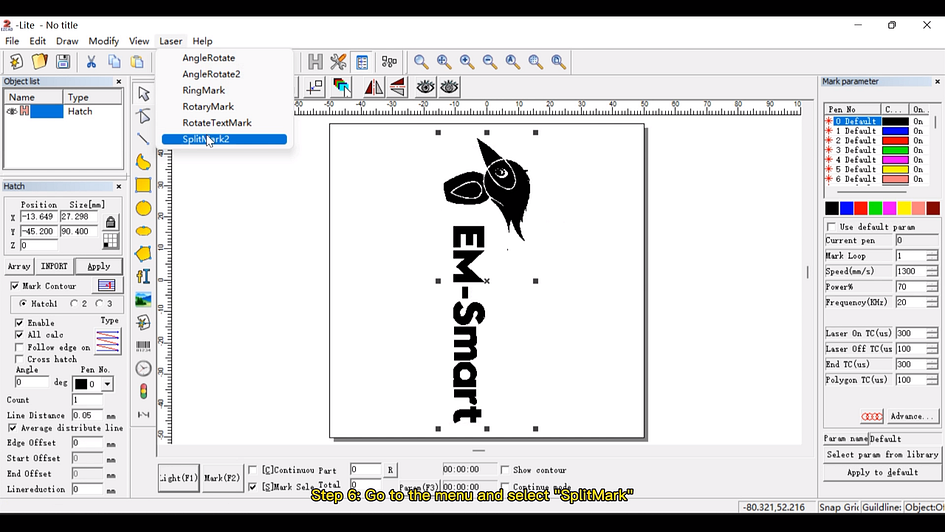The height and width of the screenshot is (532, 945).
Task: Click Select param from library button
Action: point(882,455)
